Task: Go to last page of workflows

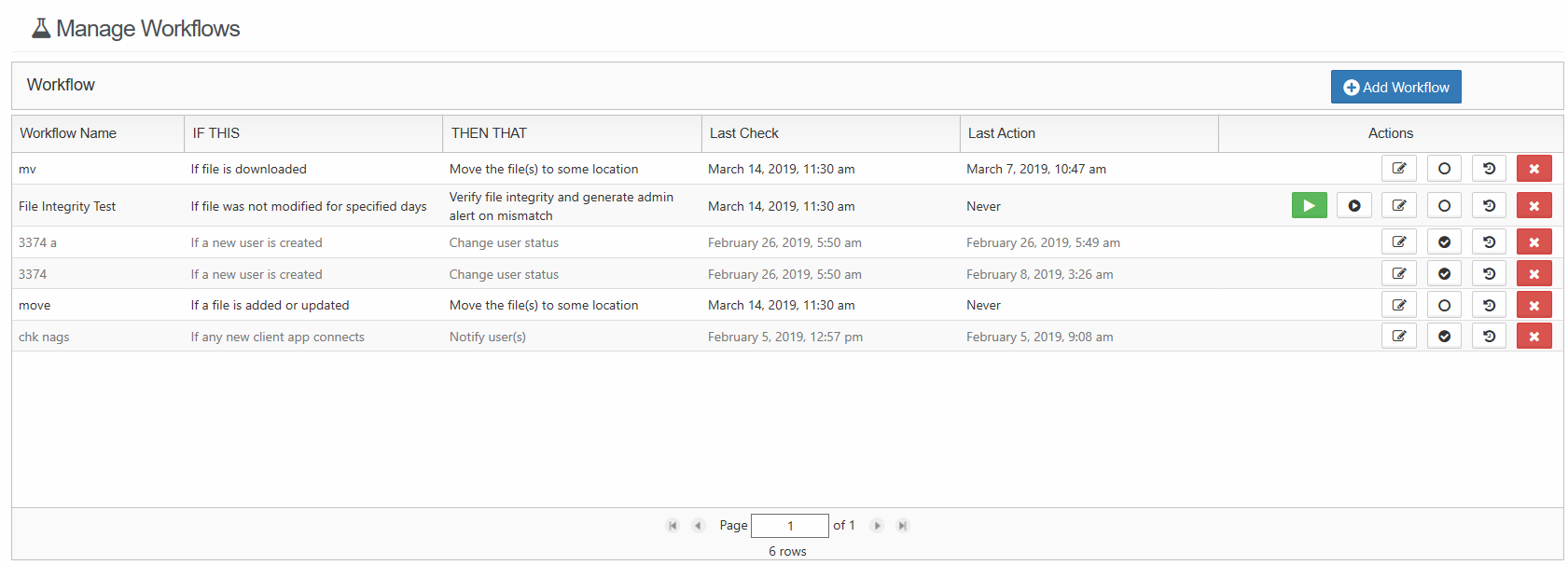Action: 902,526
